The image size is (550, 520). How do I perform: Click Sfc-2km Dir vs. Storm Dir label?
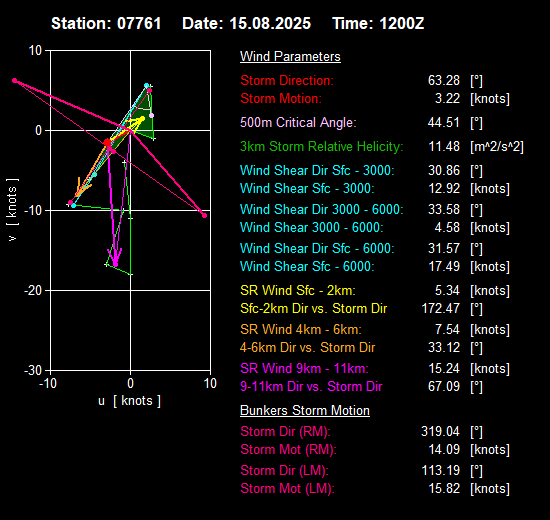(314, 308)
